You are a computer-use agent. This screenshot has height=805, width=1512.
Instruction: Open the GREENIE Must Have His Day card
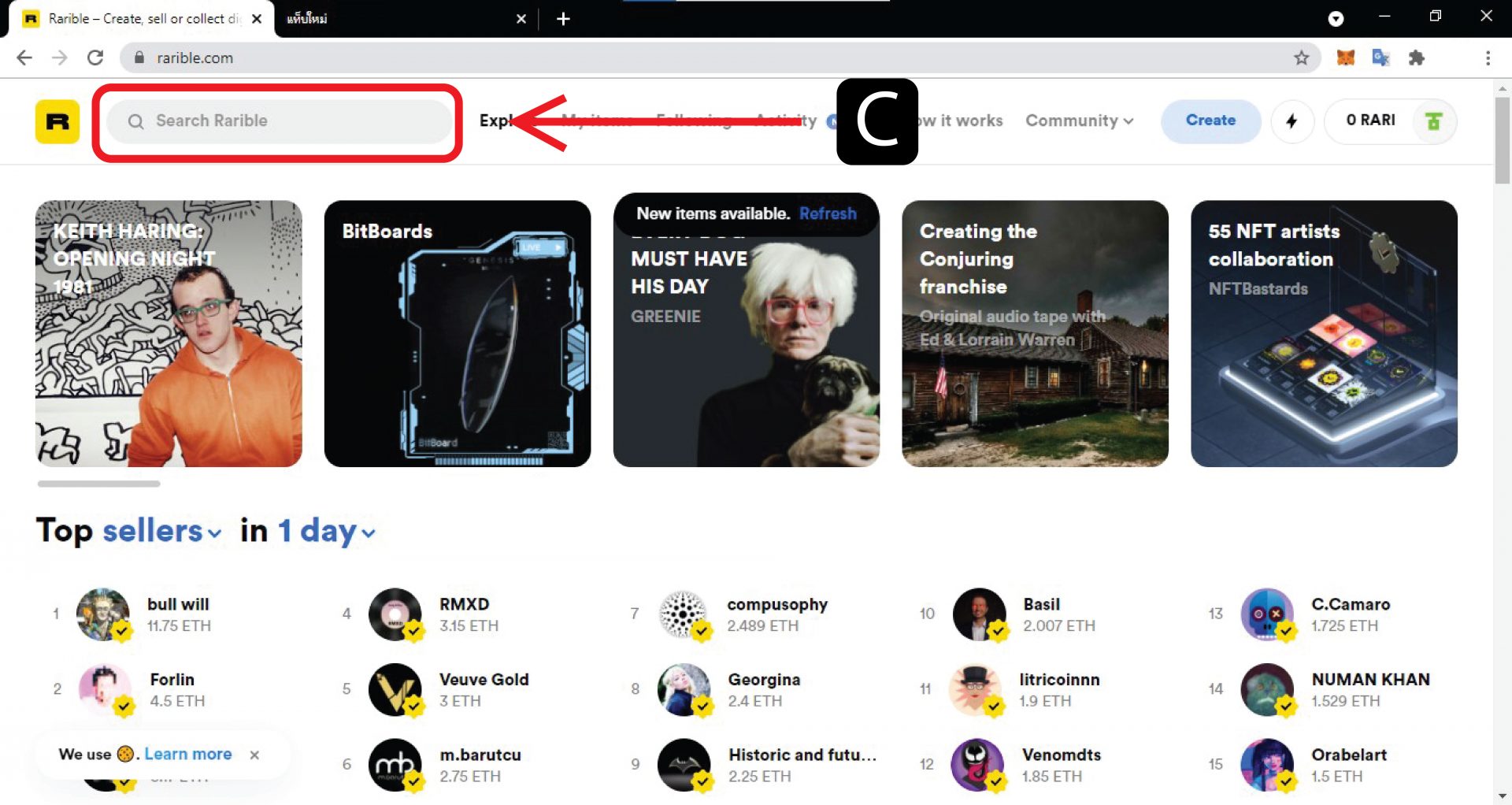[x=747, y=334]
